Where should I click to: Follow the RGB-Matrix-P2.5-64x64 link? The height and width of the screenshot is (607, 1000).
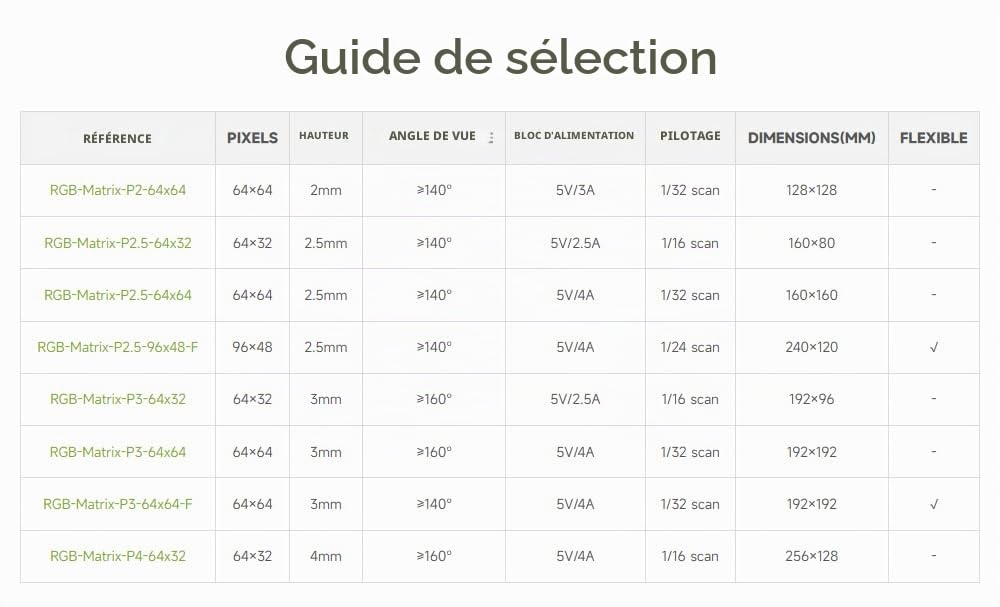click(x=118, y=295)
